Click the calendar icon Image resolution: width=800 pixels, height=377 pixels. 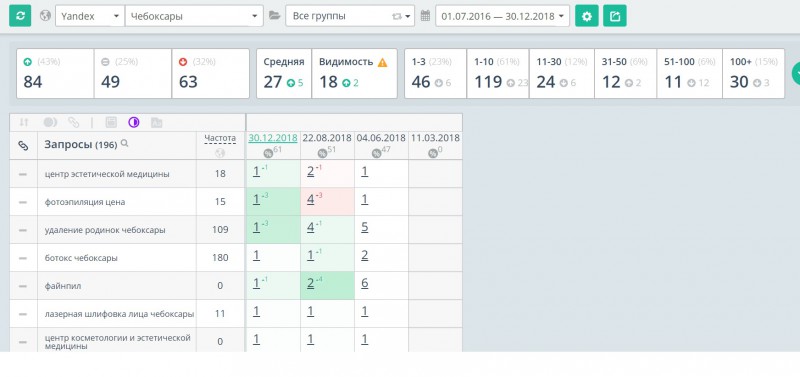click(425, 16)
